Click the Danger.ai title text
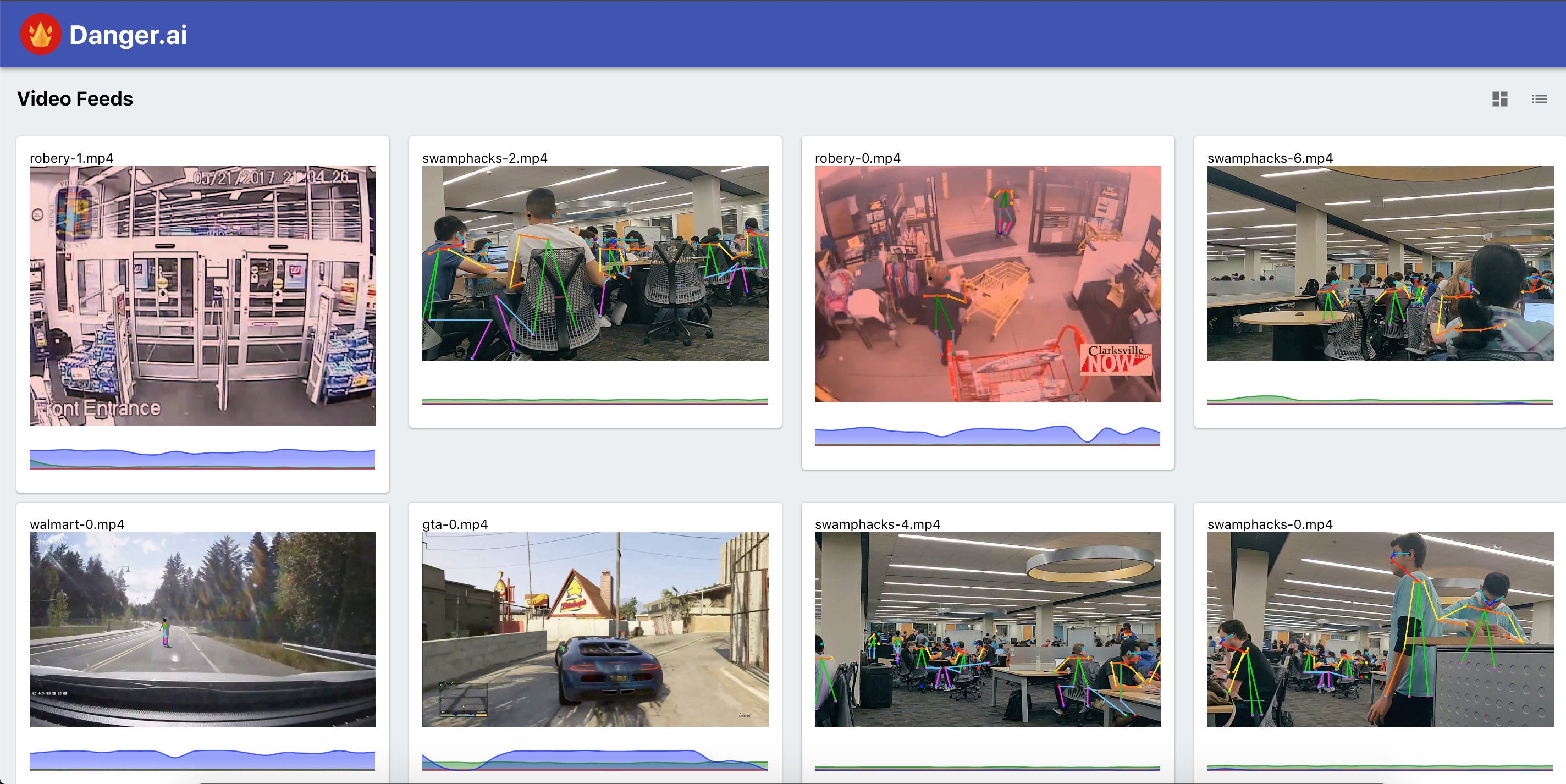The image size is (1566, 784). (x=128, y=35)
